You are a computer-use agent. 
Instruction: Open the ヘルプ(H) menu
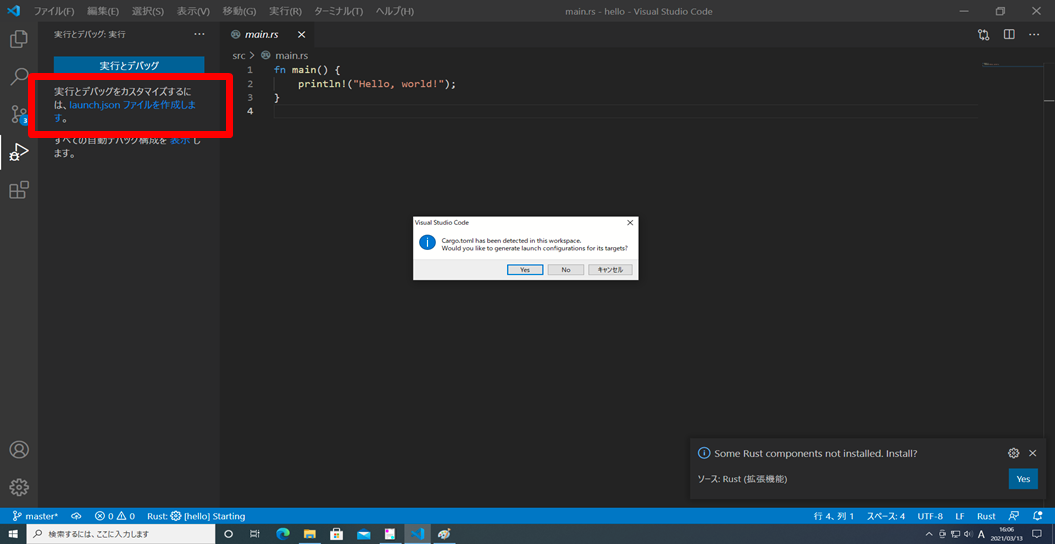click(x=394, y=11)
